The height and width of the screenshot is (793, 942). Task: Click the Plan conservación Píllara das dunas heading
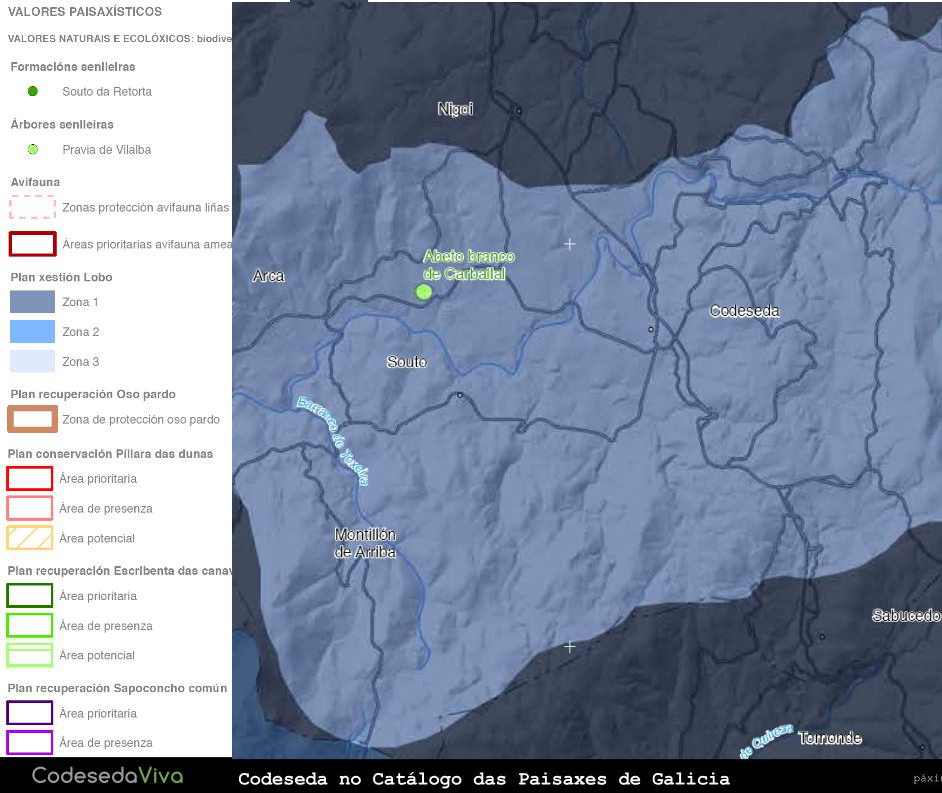[x=110, y=454]
